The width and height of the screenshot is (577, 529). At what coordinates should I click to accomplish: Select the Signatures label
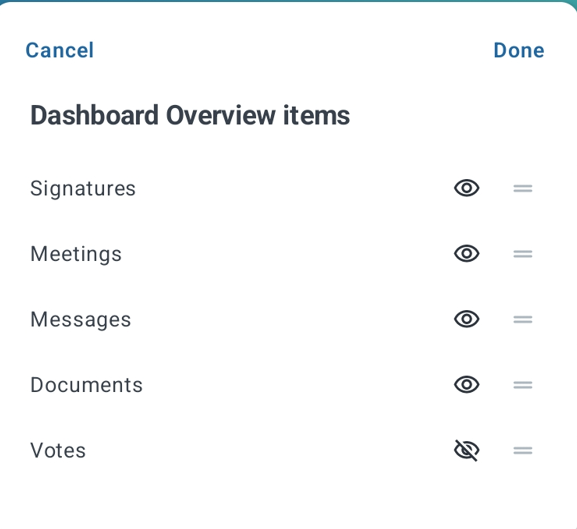pyautogui.click(x=83, y=189)
